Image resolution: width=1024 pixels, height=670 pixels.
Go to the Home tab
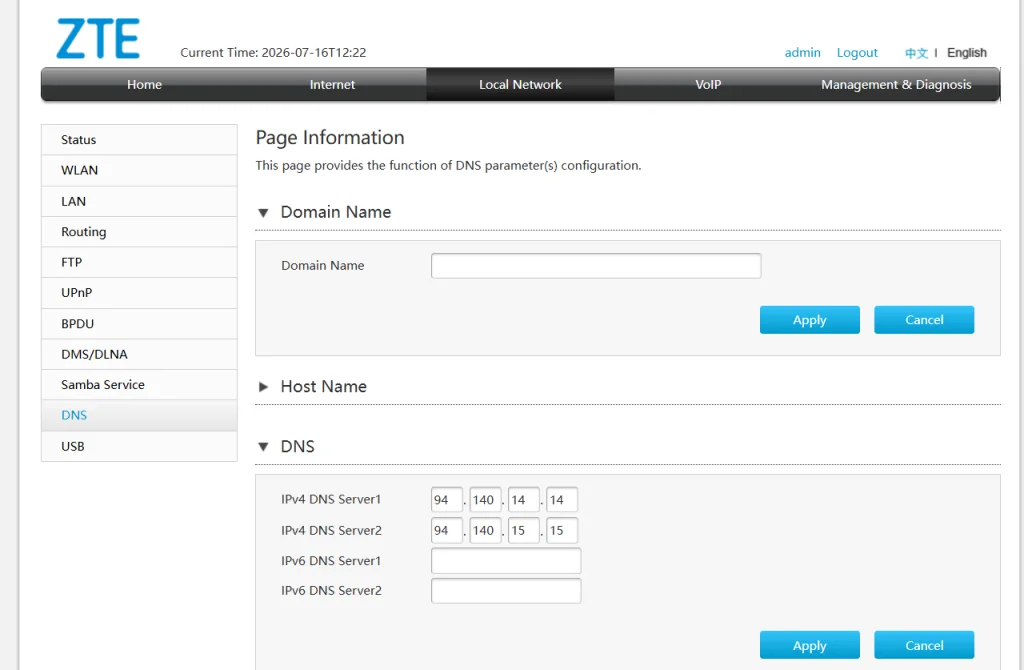pos(144,84)
